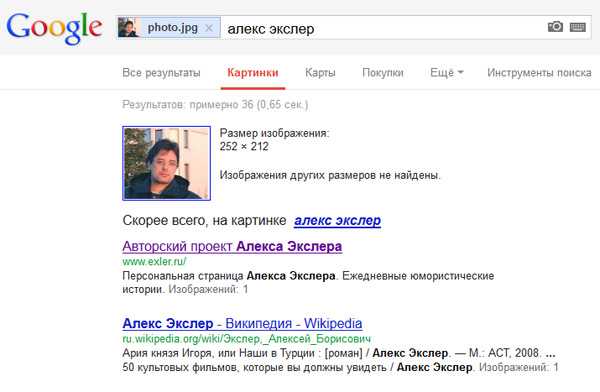The width and height of the screenshot is (600, 392).
Task: Click the photo.jpg filename label
Action: tap(173, 28)
